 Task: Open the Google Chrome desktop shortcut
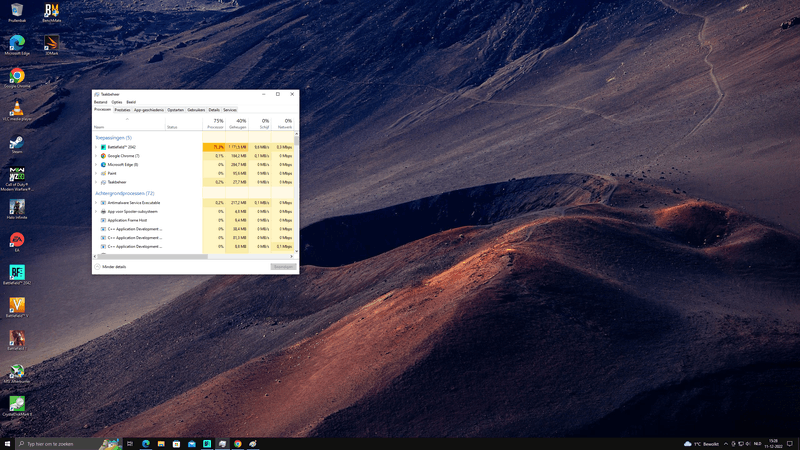coord(17,78)
